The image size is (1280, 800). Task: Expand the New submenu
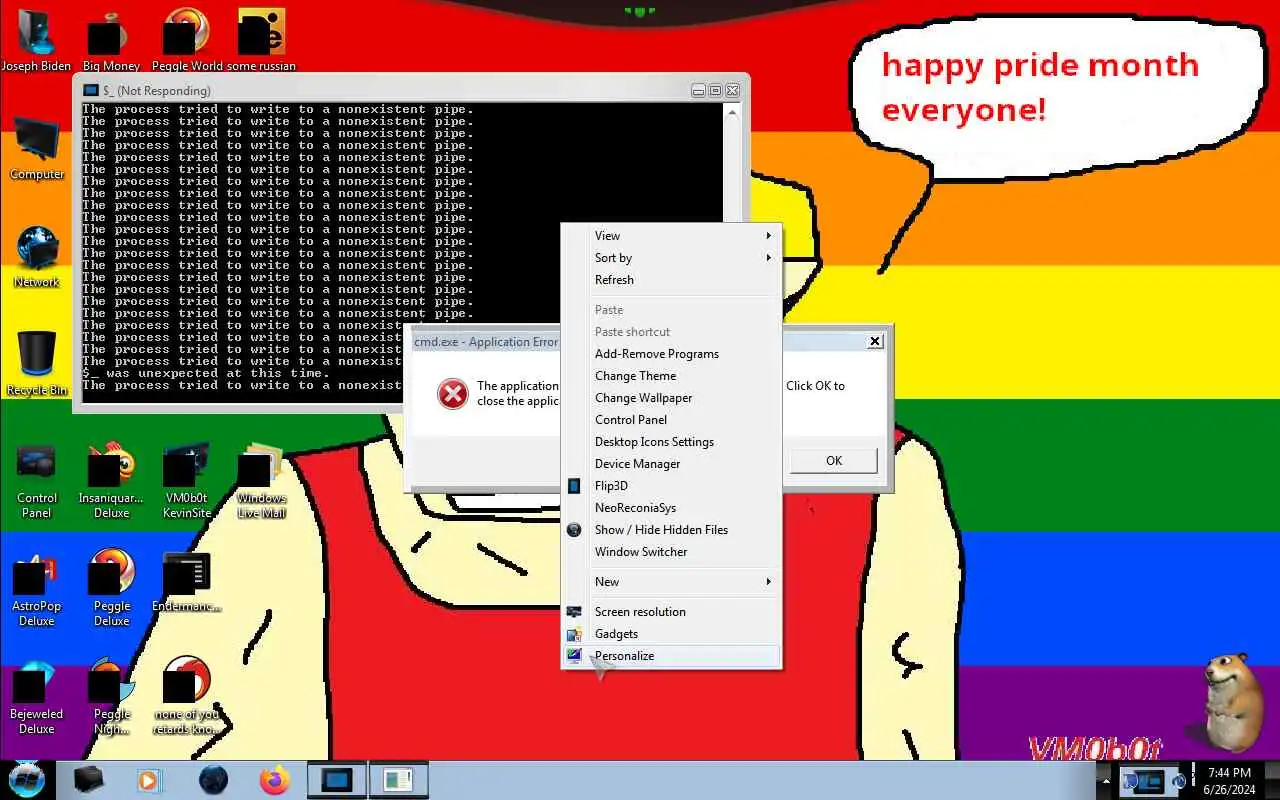coord(671,582)
